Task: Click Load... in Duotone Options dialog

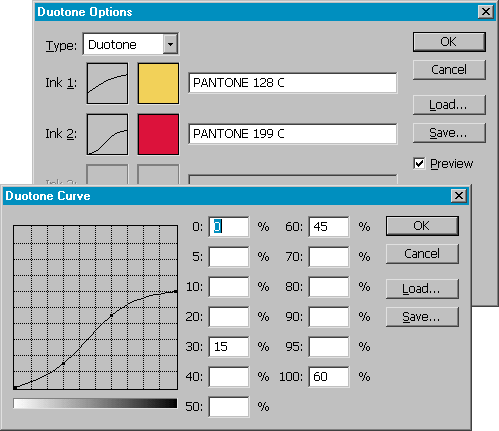Action: (x=449, y=105)
